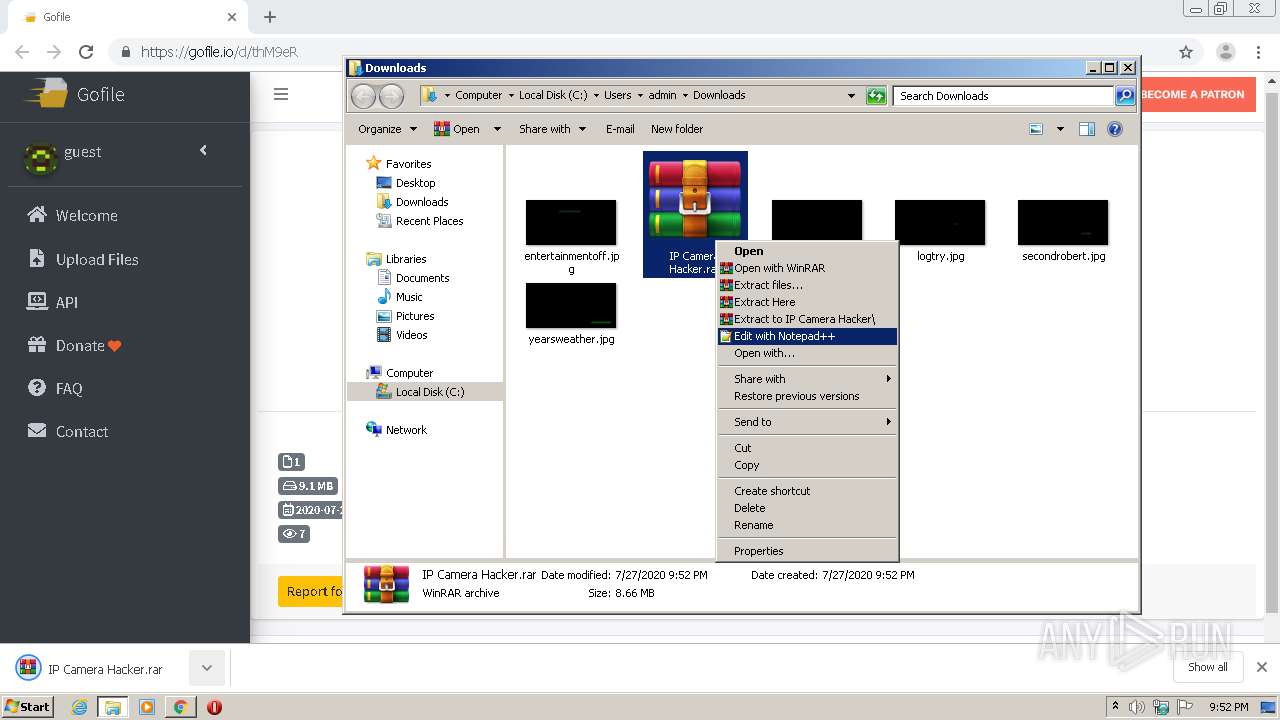
Task: Bookmark page with Chrome star icon
Action: pos(1186,52)
